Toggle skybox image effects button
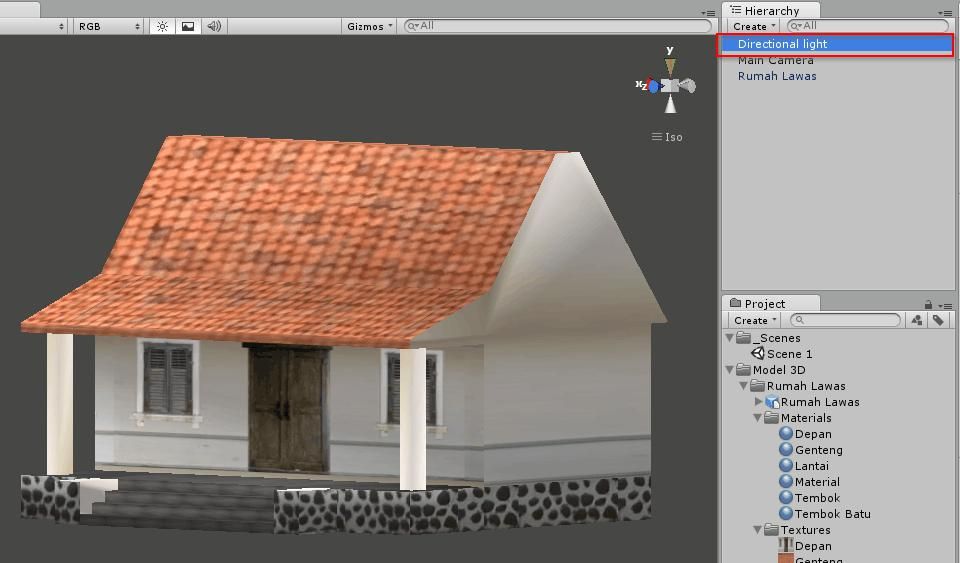The width and height of the screenshot is (960, 563). 188,26
